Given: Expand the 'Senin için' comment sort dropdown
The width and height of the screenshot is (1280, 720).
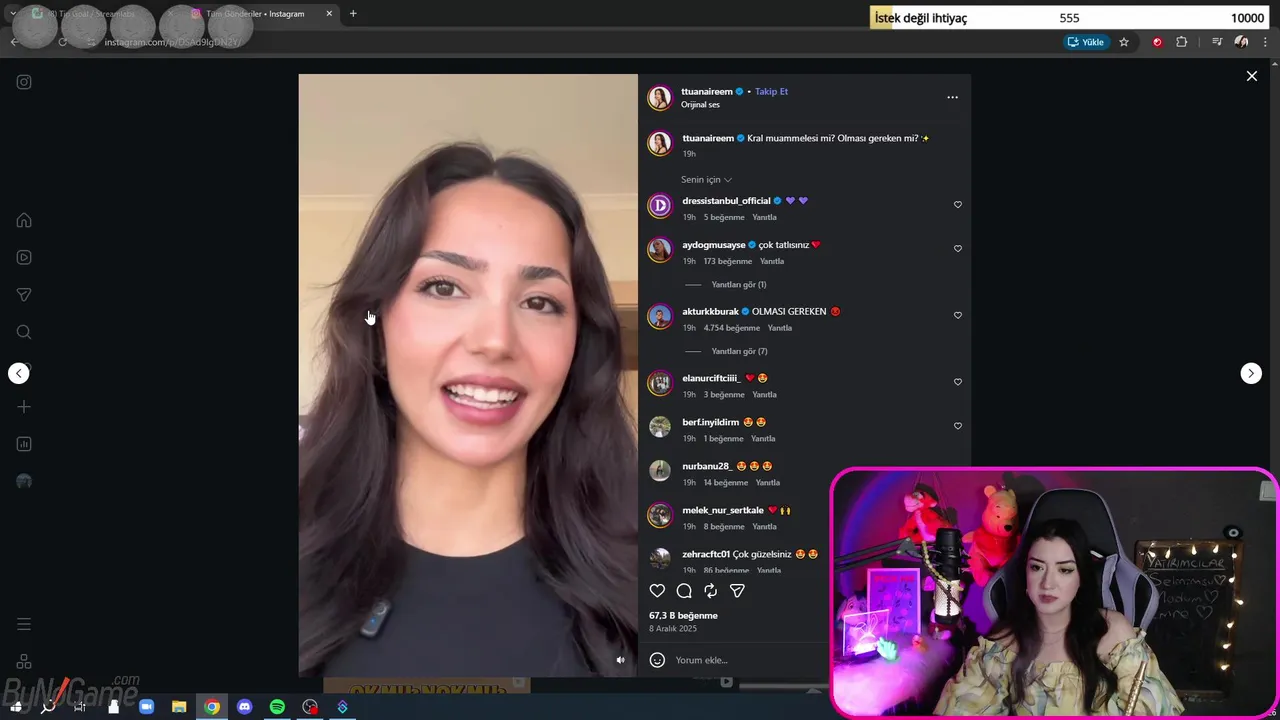Looking at the screenshot, I should point(706,180).
